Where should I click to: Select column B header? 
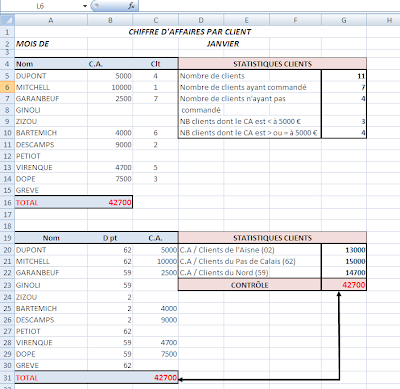pyautogui.click(x=110, y=20)
